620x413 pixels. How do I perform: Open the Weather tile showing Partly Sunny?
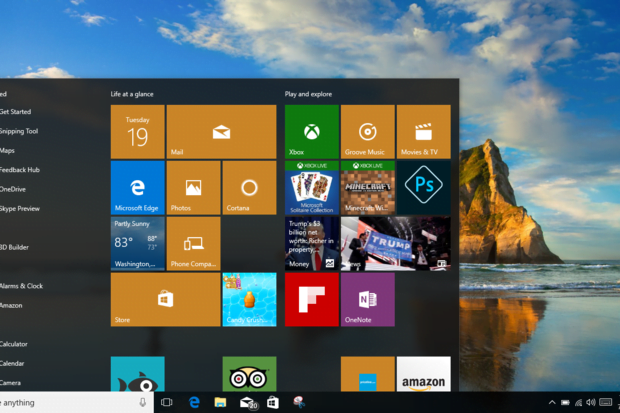(138, 244)
